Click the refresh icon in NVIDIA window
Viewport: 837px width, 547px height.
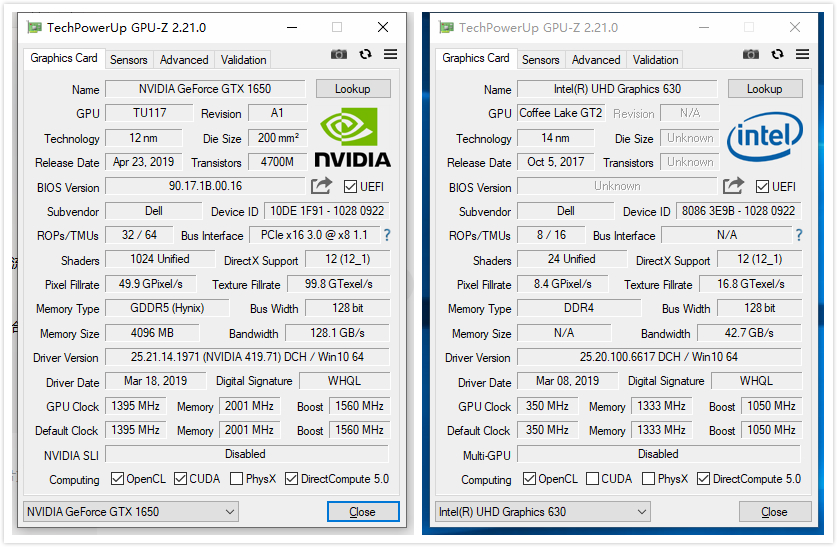(366, 54)
